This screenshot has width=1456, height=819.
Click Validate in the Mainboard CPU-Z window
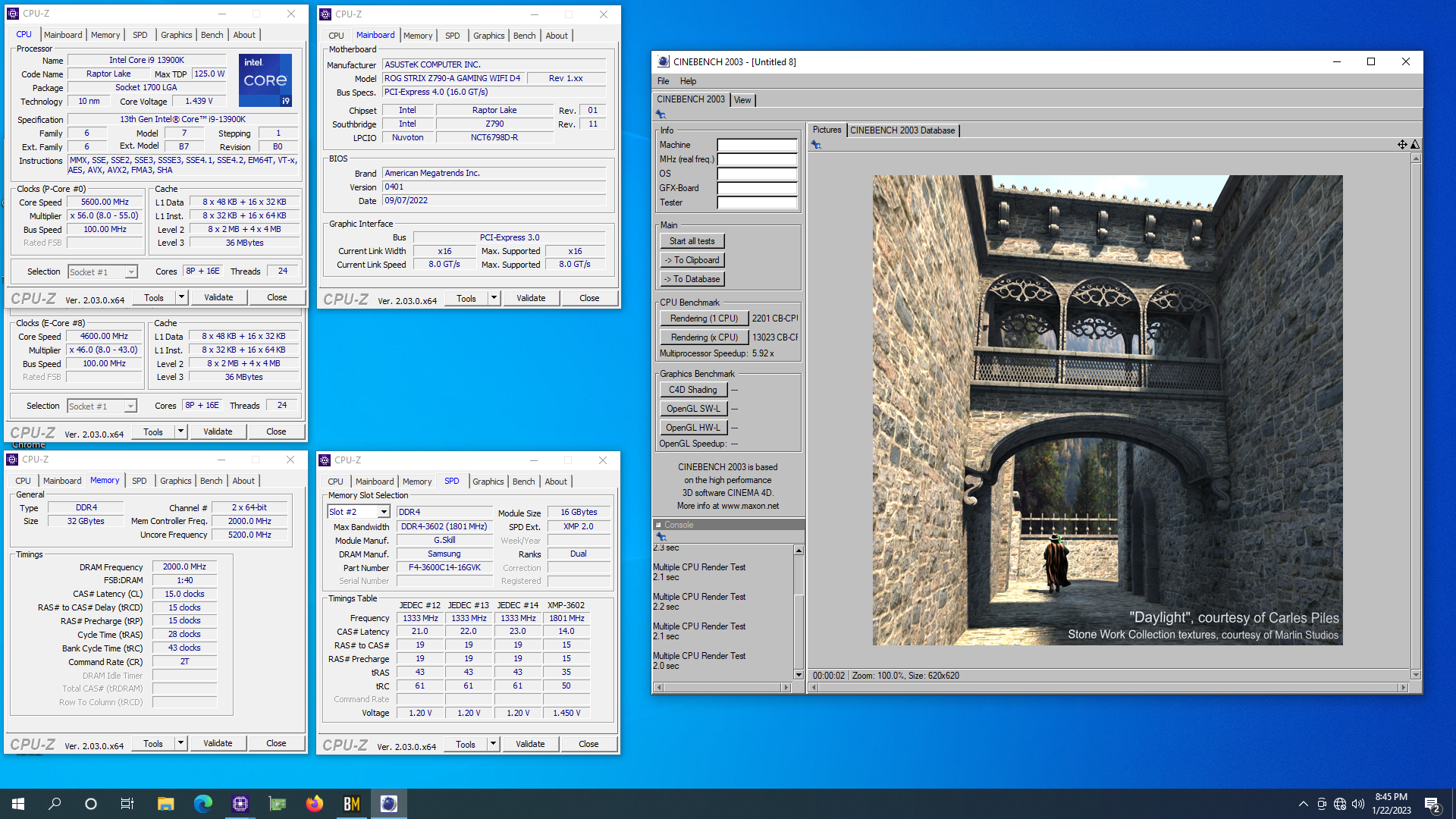531,298
